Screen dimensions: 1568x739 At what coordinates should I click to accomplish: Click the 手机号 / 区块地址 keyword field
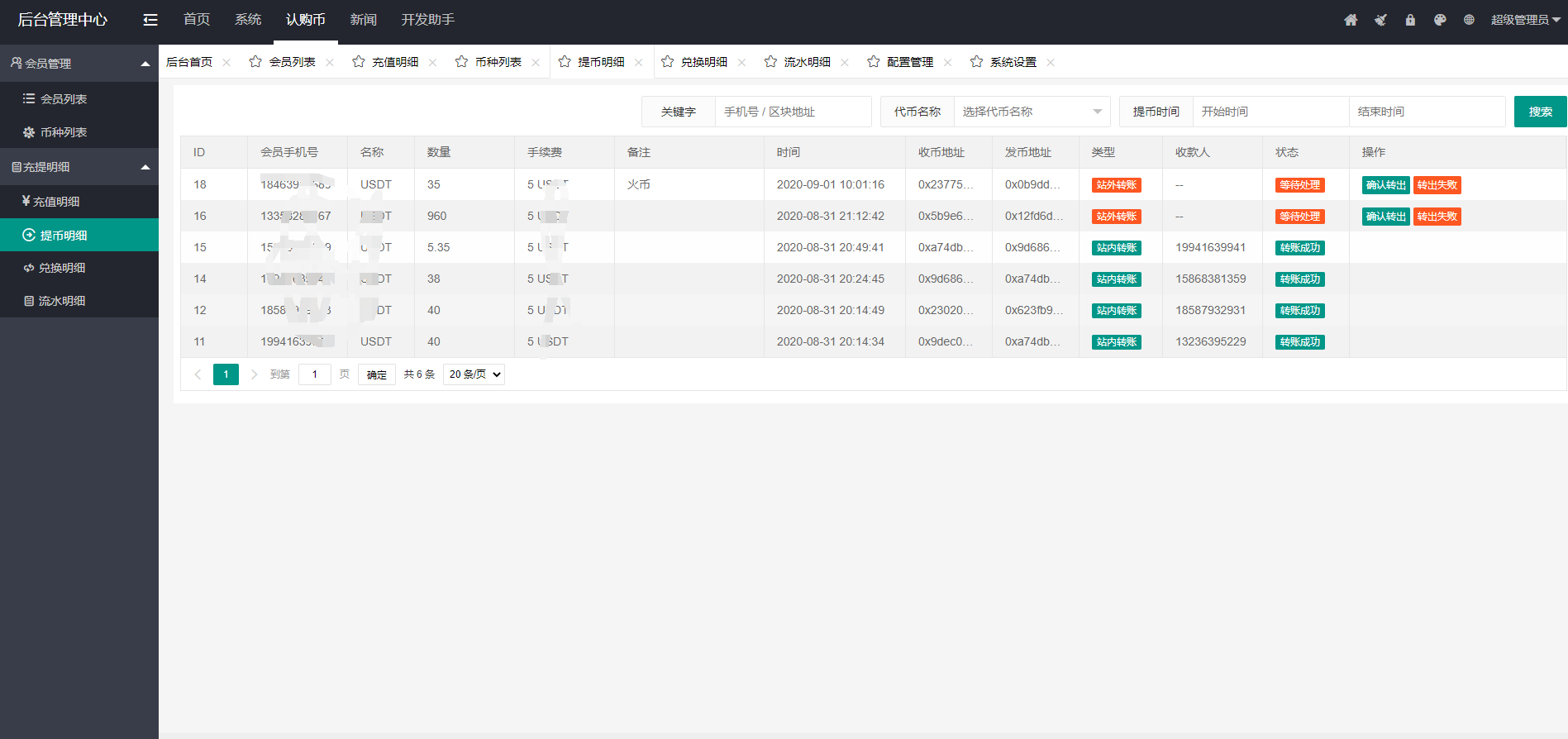792,112
